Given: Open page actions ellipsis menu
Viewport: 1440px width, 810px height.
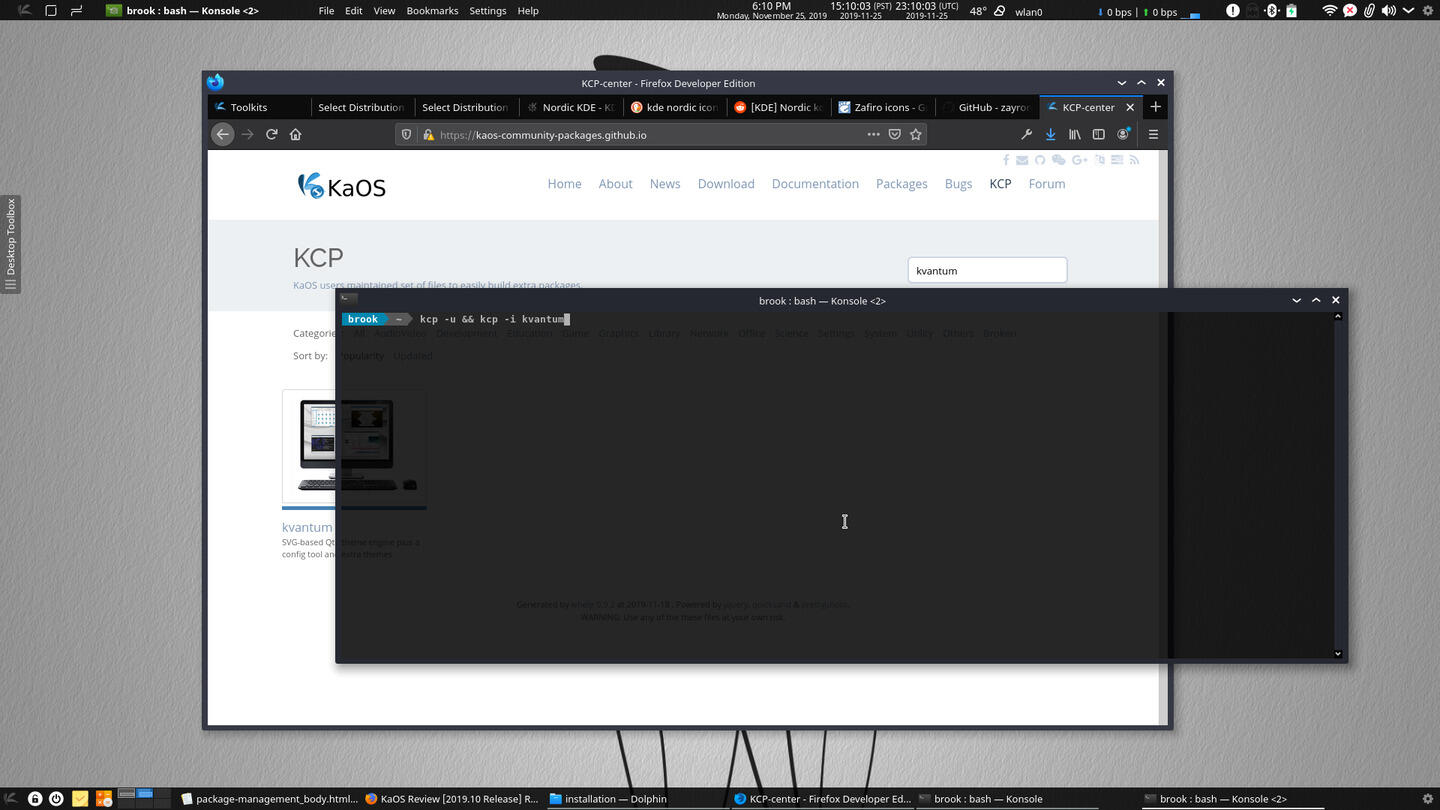Looking at the screenshot, I should pyautogui.click(x=873, y=134).
